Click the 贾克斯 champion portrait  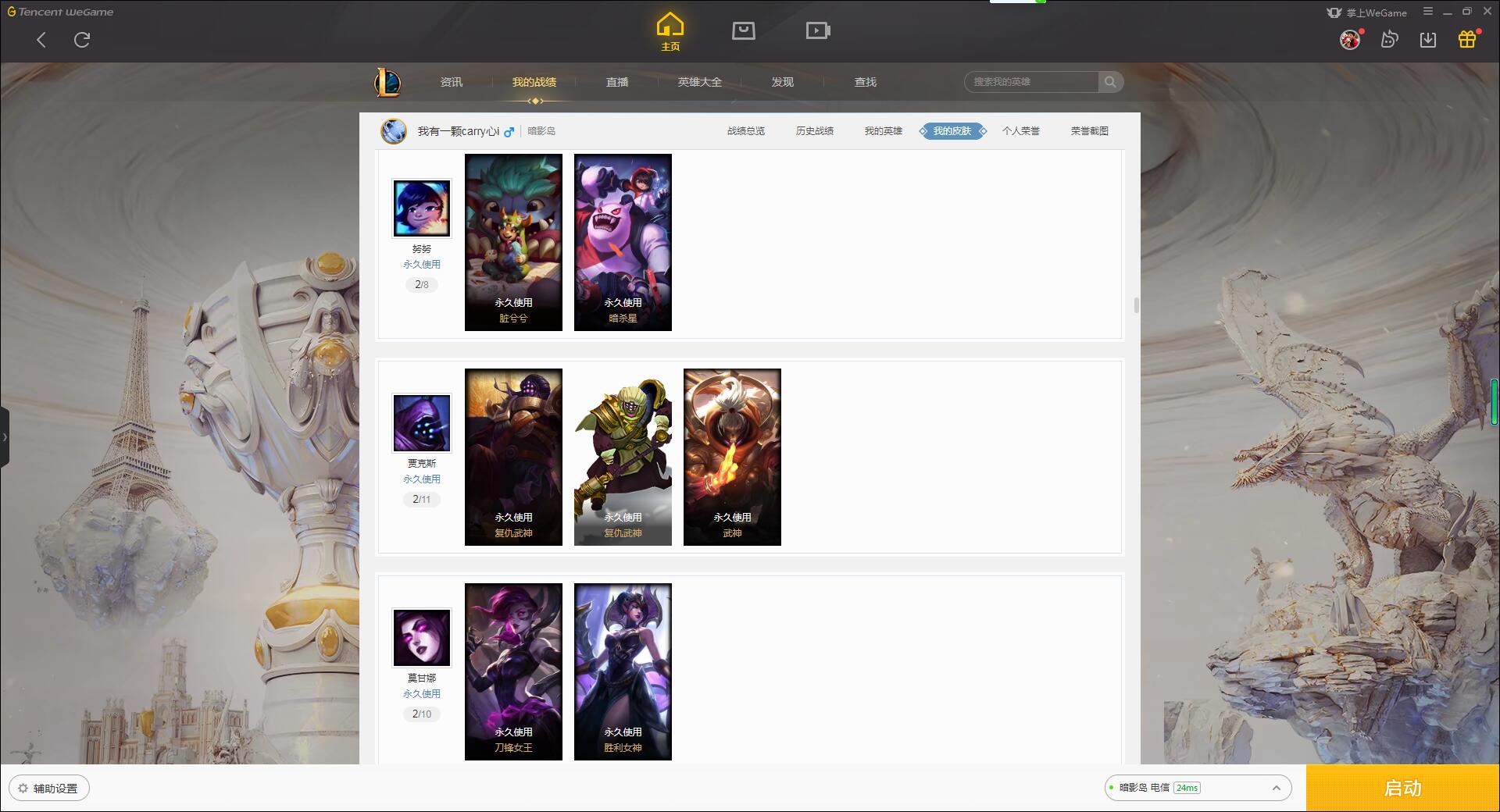coord(422,423)
